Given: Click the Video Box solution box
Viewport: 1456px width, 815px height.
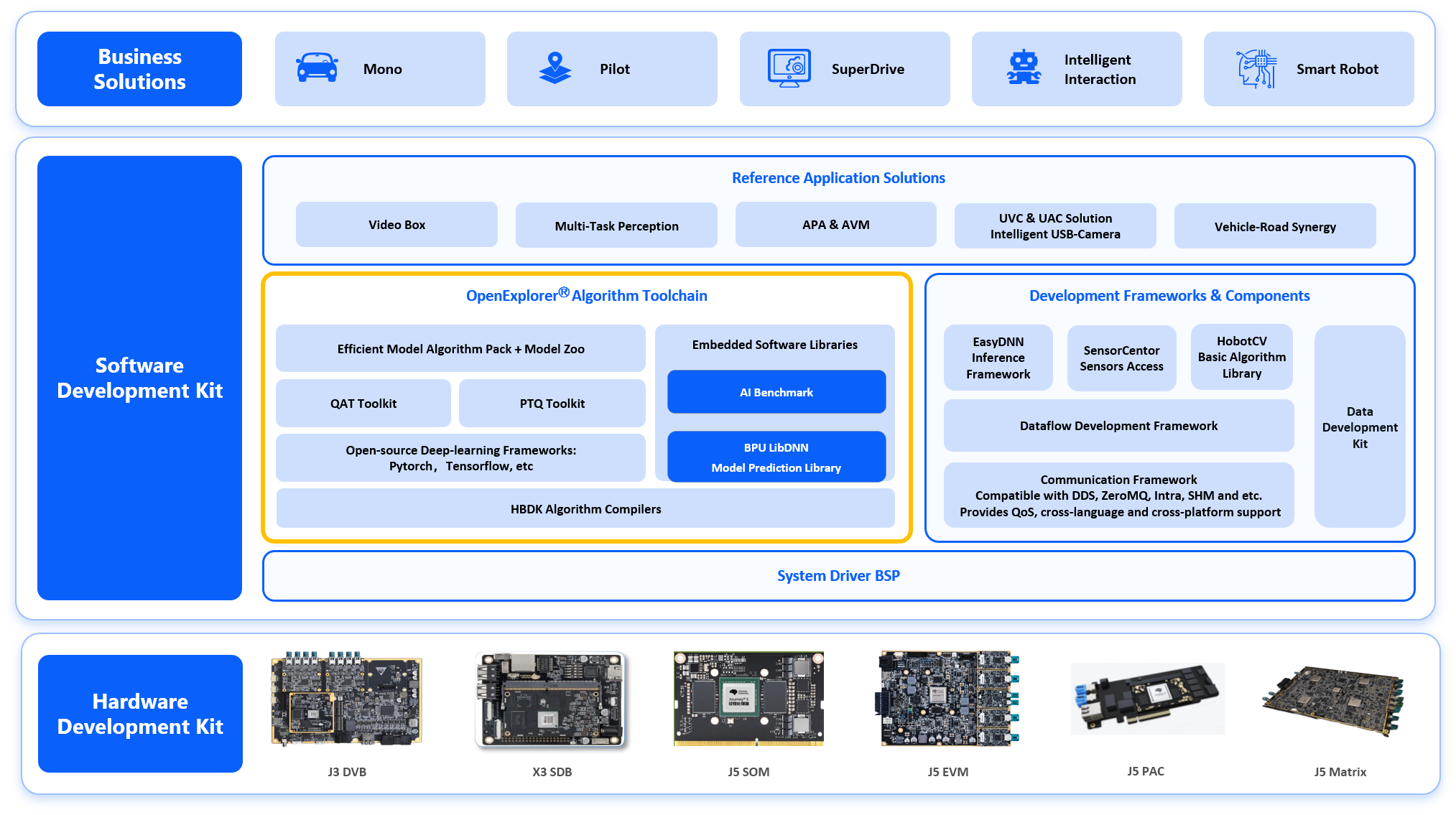Looking at the screenshot, I should (x=397, y=225).
